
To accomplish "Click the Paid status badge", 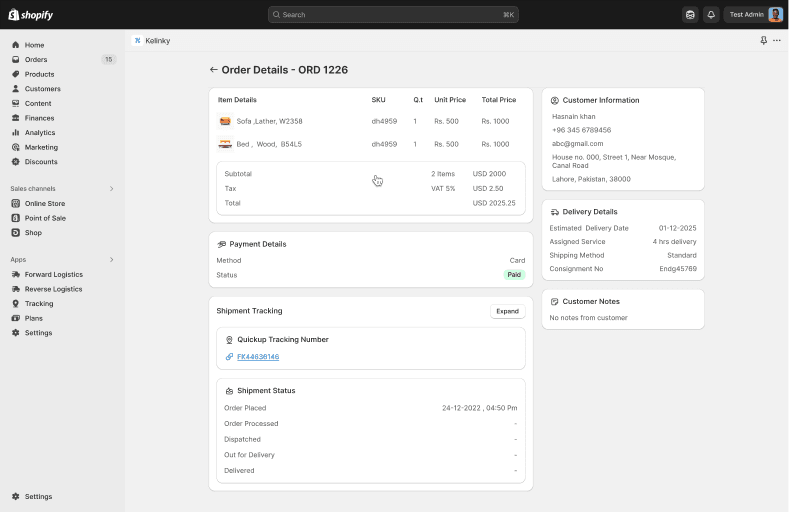I will [514, 275].
